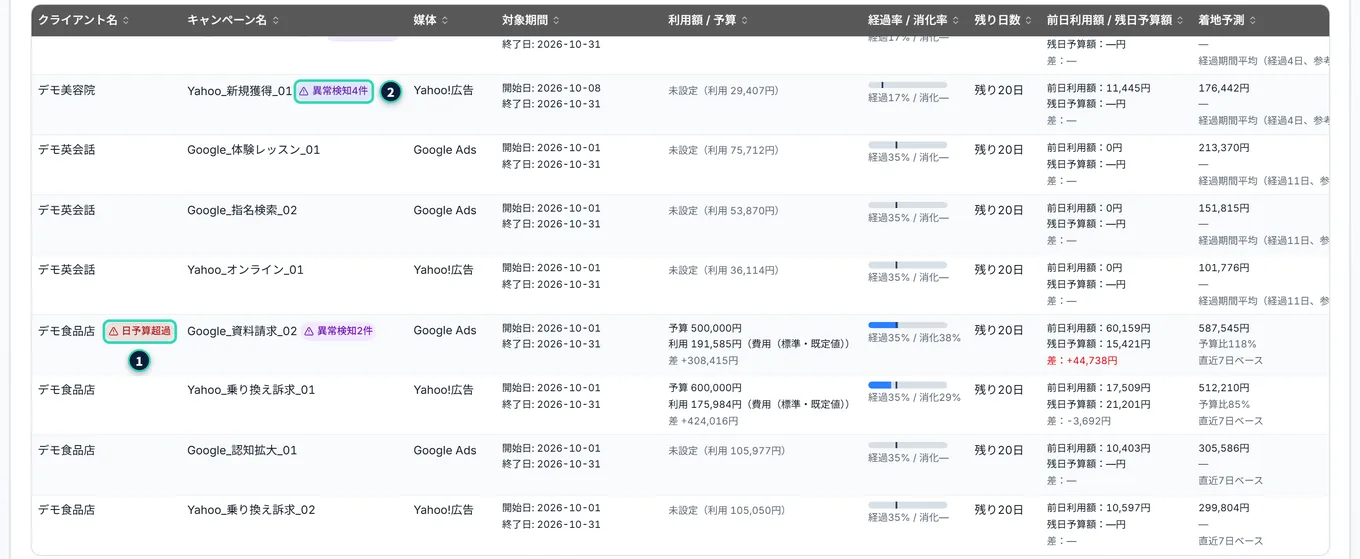Screen dimensions: 1360x559
Task: Click the 587,545円 landing forecast value
Action: 1224,328
